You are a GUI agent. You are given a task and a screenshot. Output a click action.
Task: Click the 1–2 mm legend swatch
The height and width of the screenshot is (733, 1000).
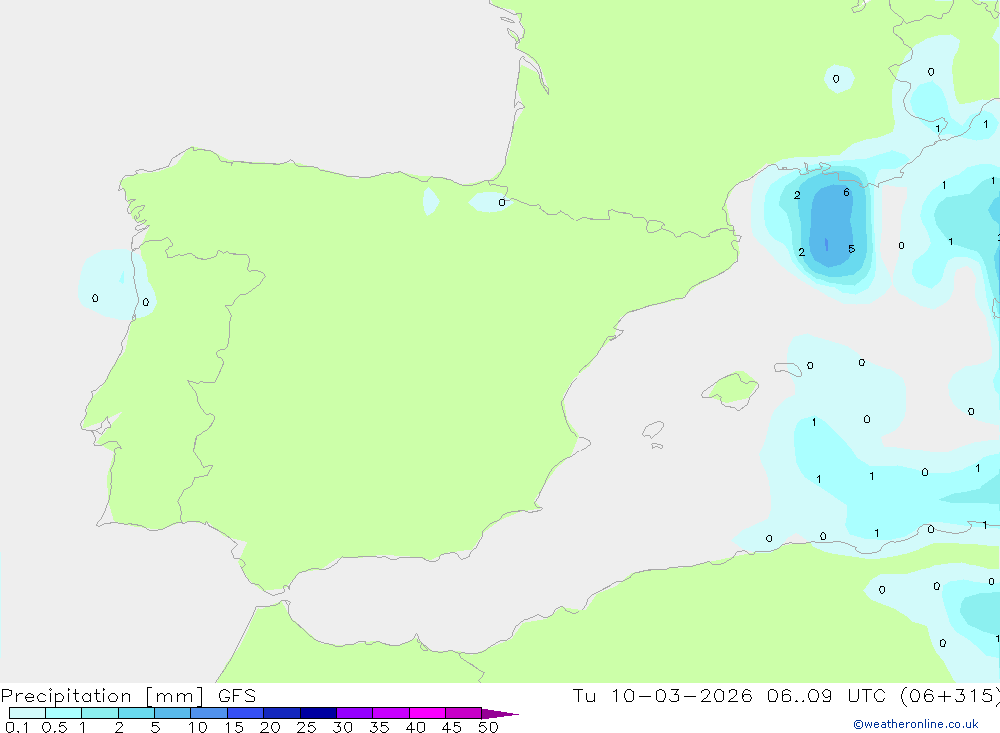[99, 713]
